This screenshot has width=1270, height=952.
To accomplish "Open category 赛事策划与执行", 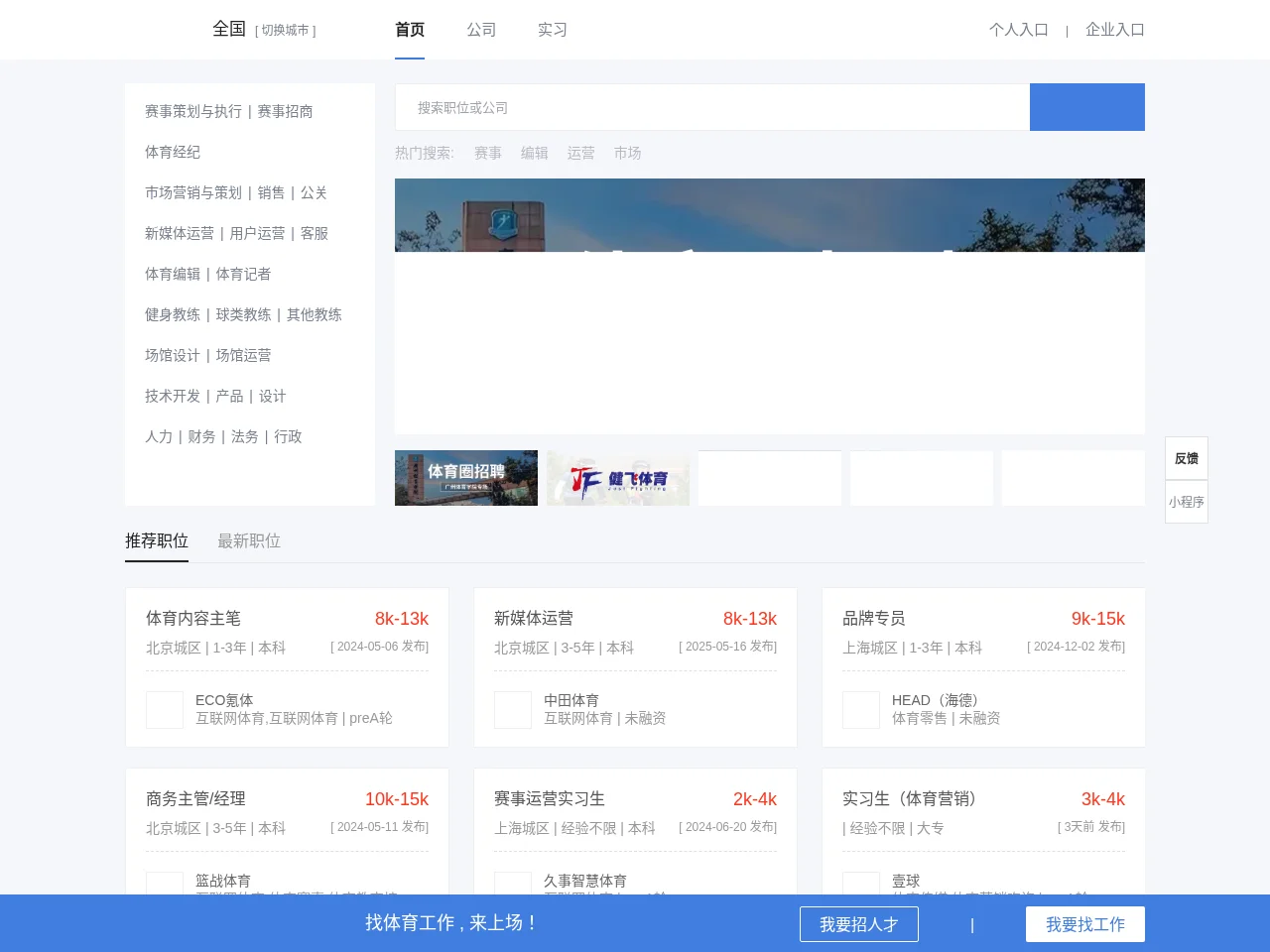I will pyautogui.click(x=193, y=111).
